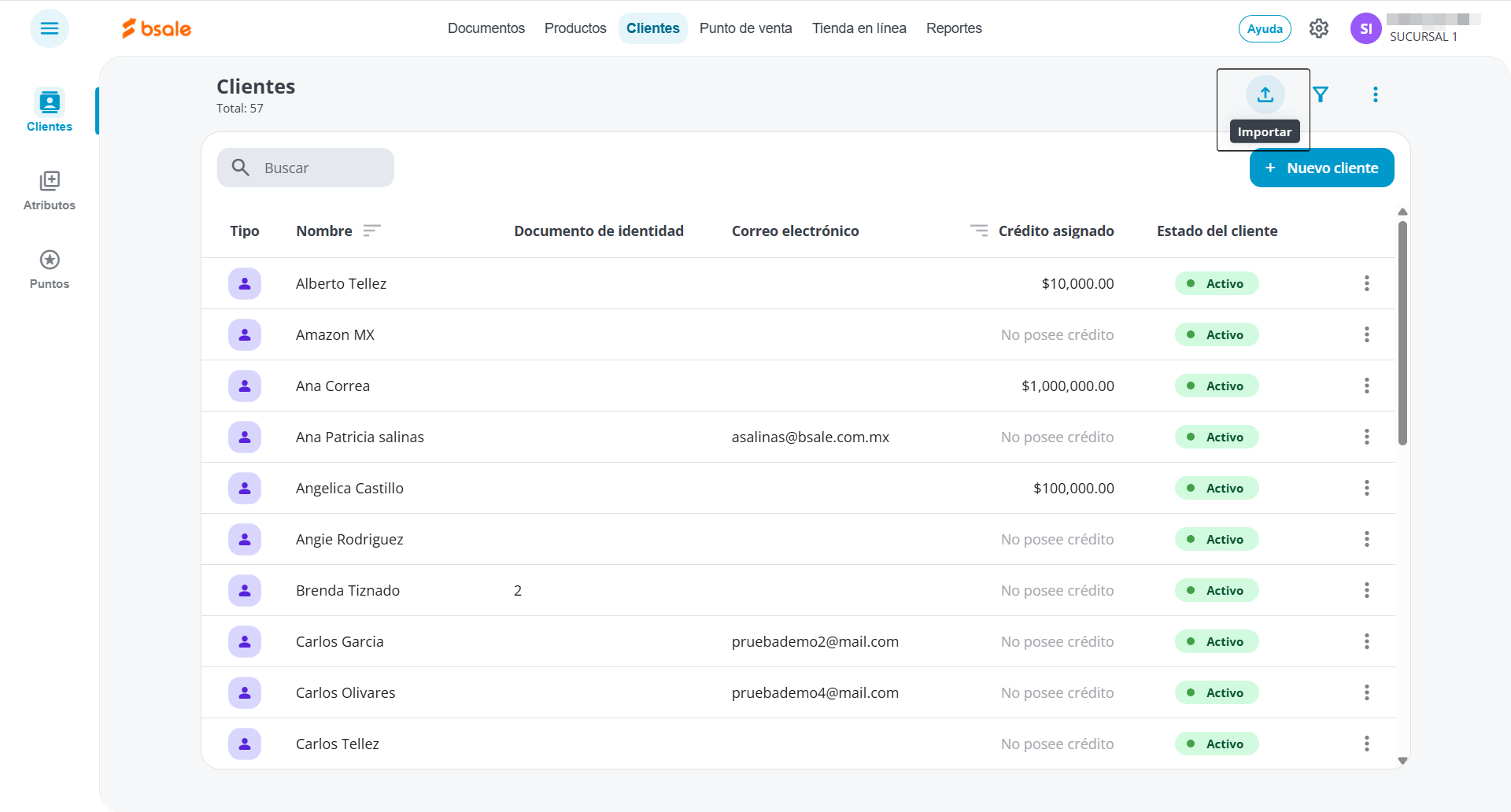The height and width of the screenshot is (812, 1511).
Task: Click the credit amount $10,000.00
Action: 1078,283
